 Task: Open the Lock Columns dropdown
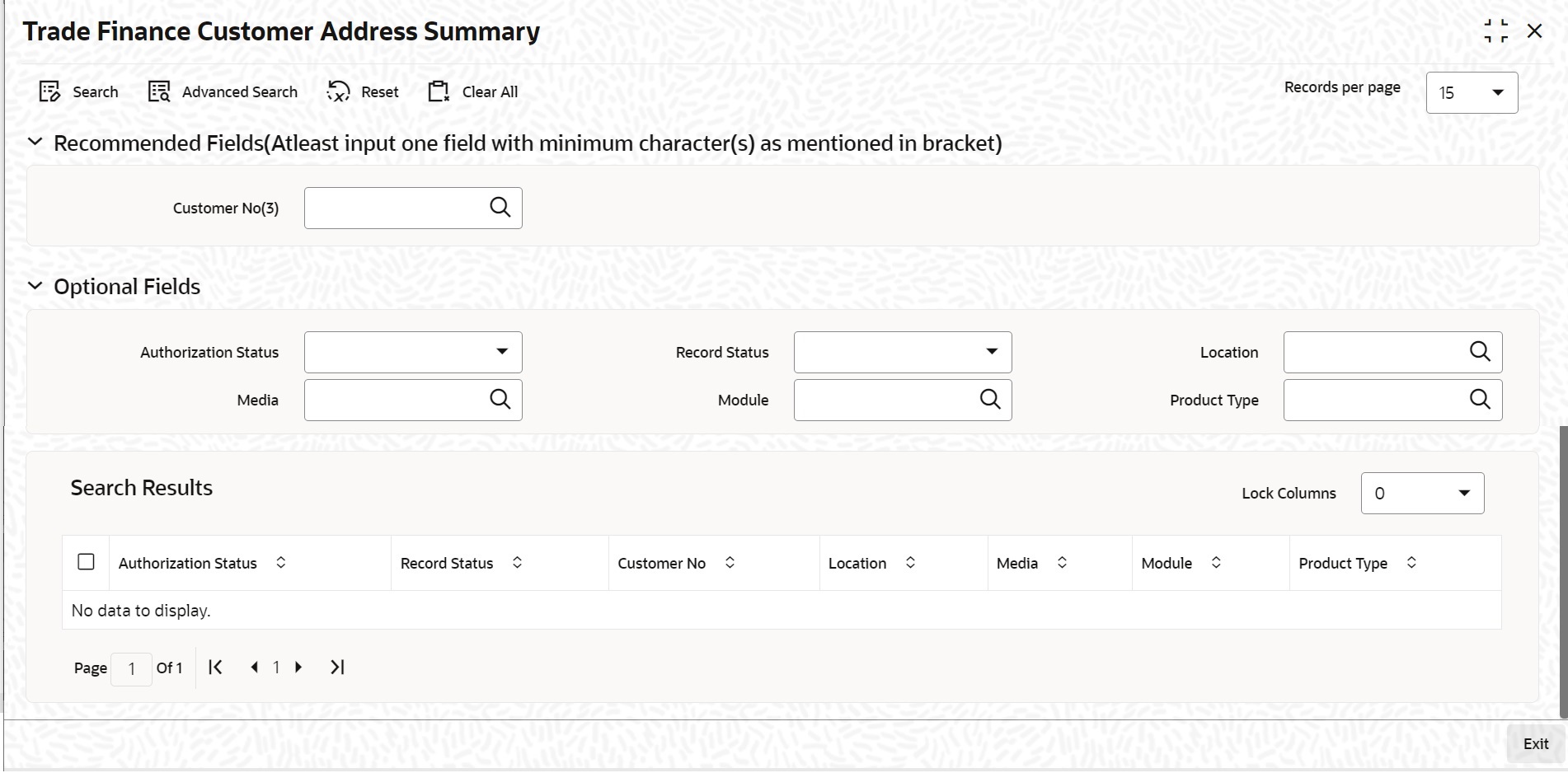1465,493
